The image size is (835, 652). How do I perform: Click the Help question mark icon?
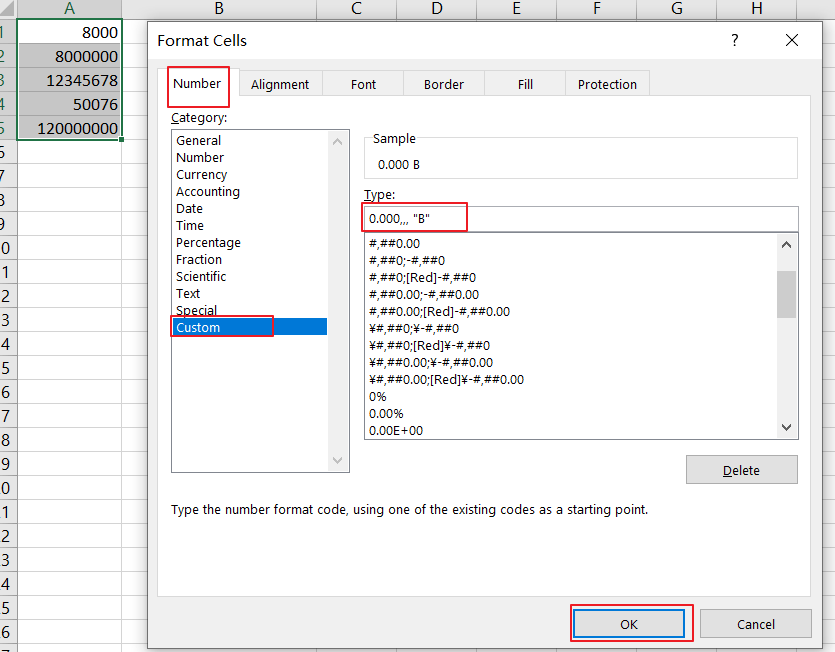[x=734, y=40]
